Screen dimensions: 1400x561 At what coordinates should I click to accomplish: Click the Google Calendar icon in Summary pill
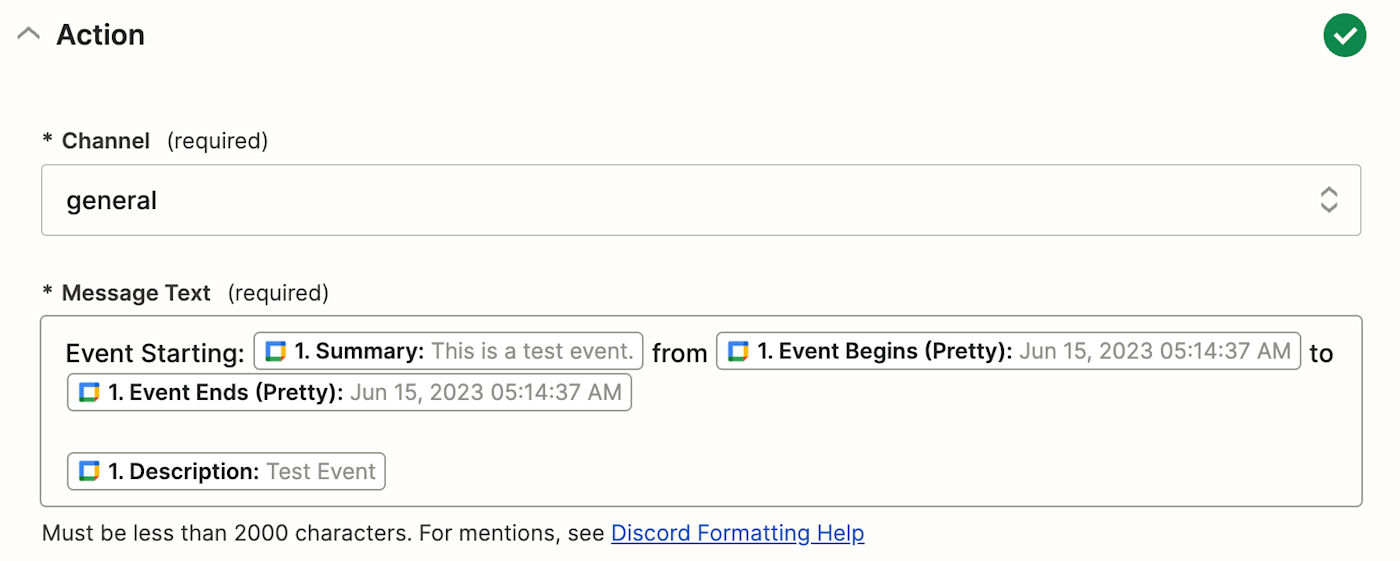pos(276,352)
